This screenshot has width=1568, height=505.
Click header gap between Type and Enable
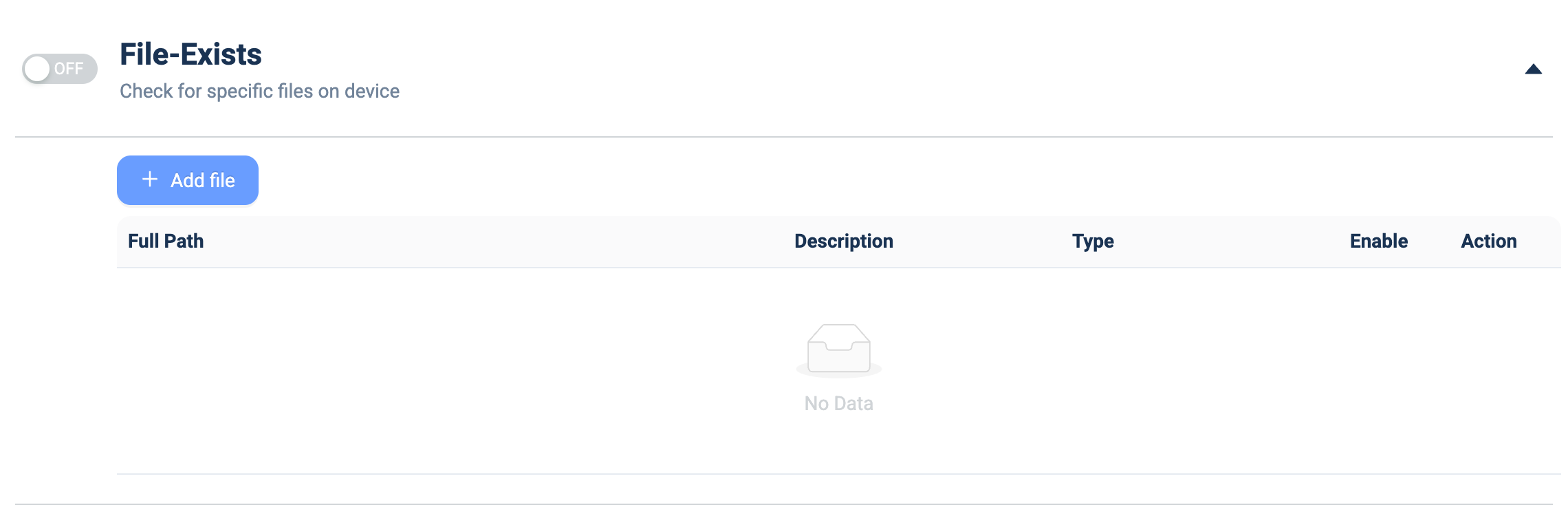(1232, 241)
